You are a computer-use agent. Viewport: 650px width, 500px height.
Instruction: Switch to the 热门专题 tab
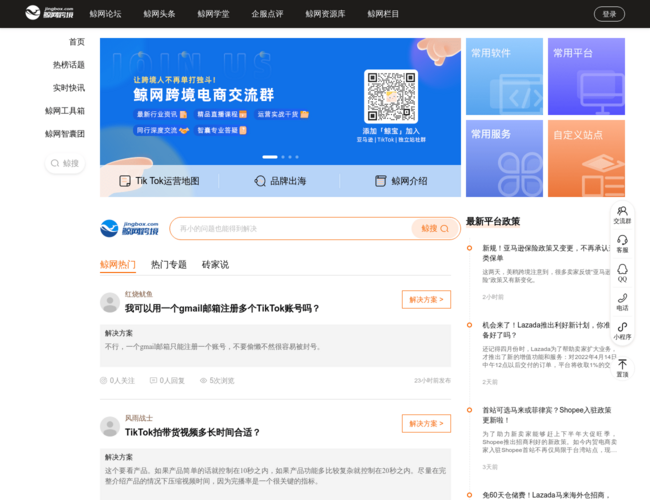pos(169,265)
